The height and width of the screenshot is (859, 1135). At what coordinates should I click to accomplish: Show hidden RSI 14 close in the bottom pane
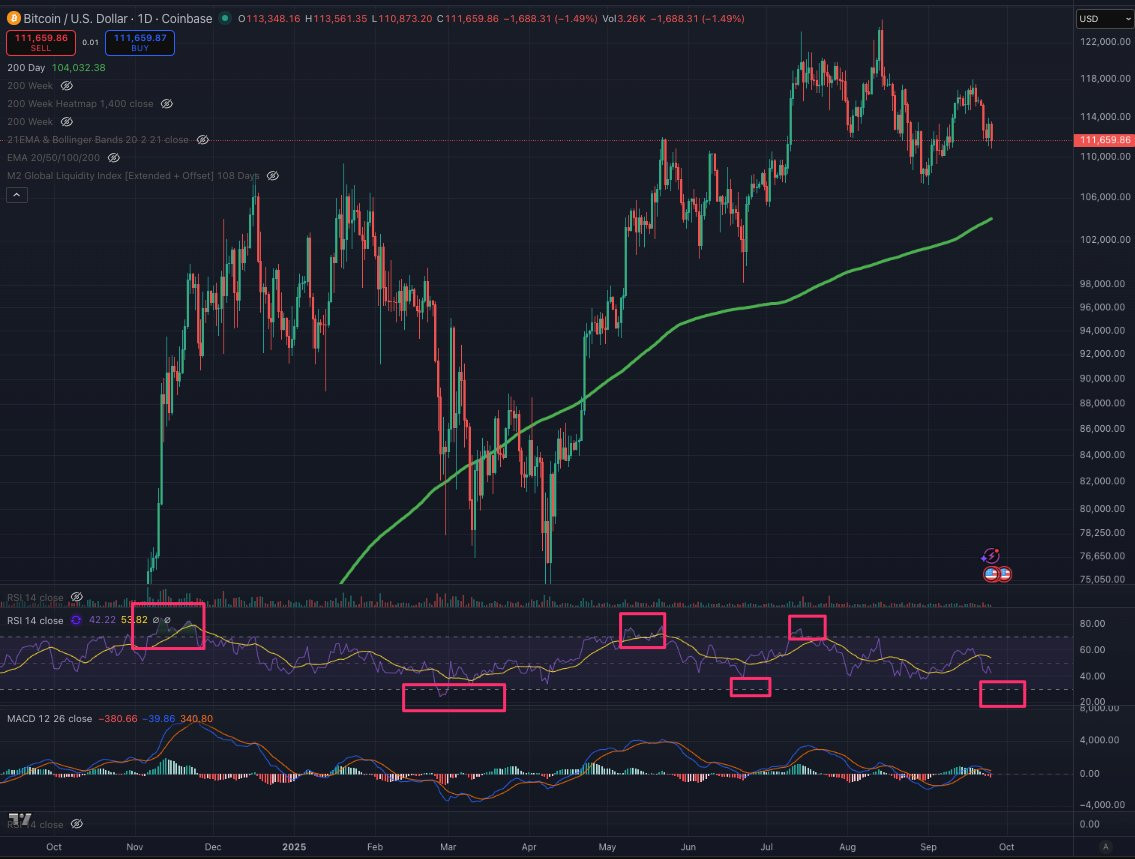77,824
